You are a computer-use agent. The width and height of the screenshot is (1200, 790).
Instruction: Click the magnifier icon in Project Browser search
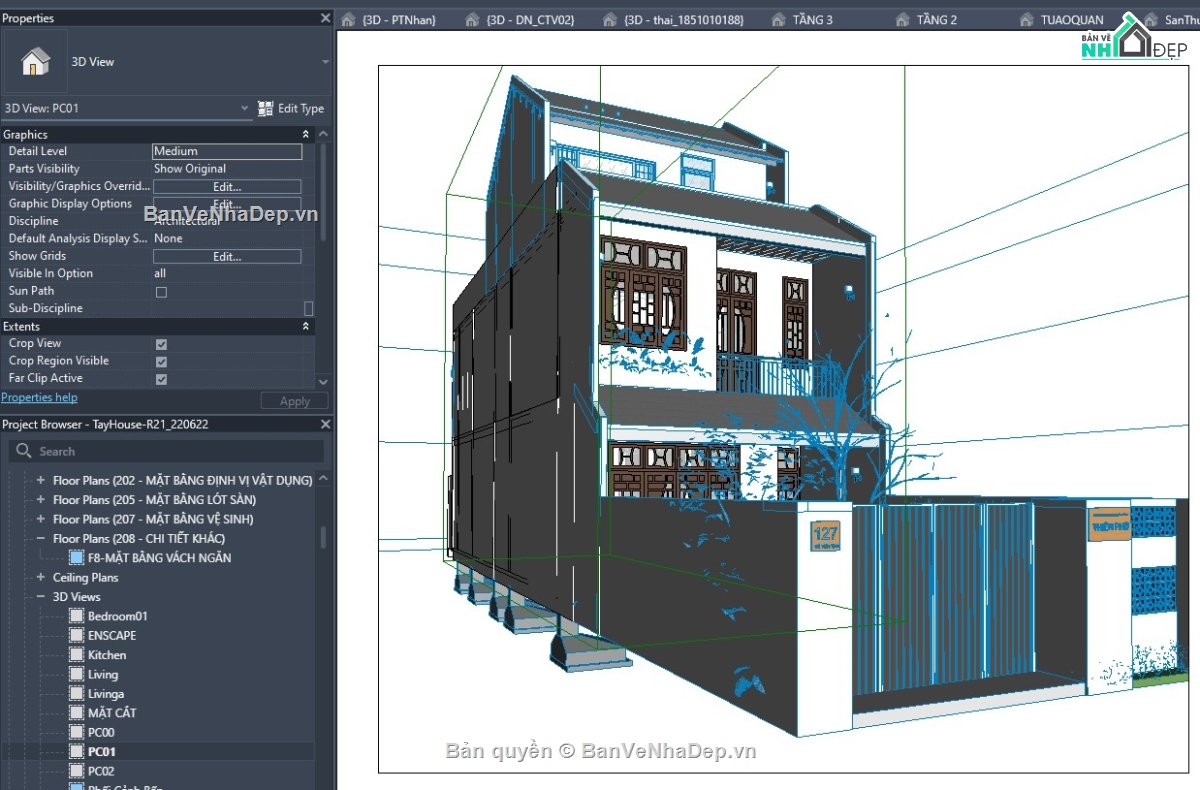point(22,450)
